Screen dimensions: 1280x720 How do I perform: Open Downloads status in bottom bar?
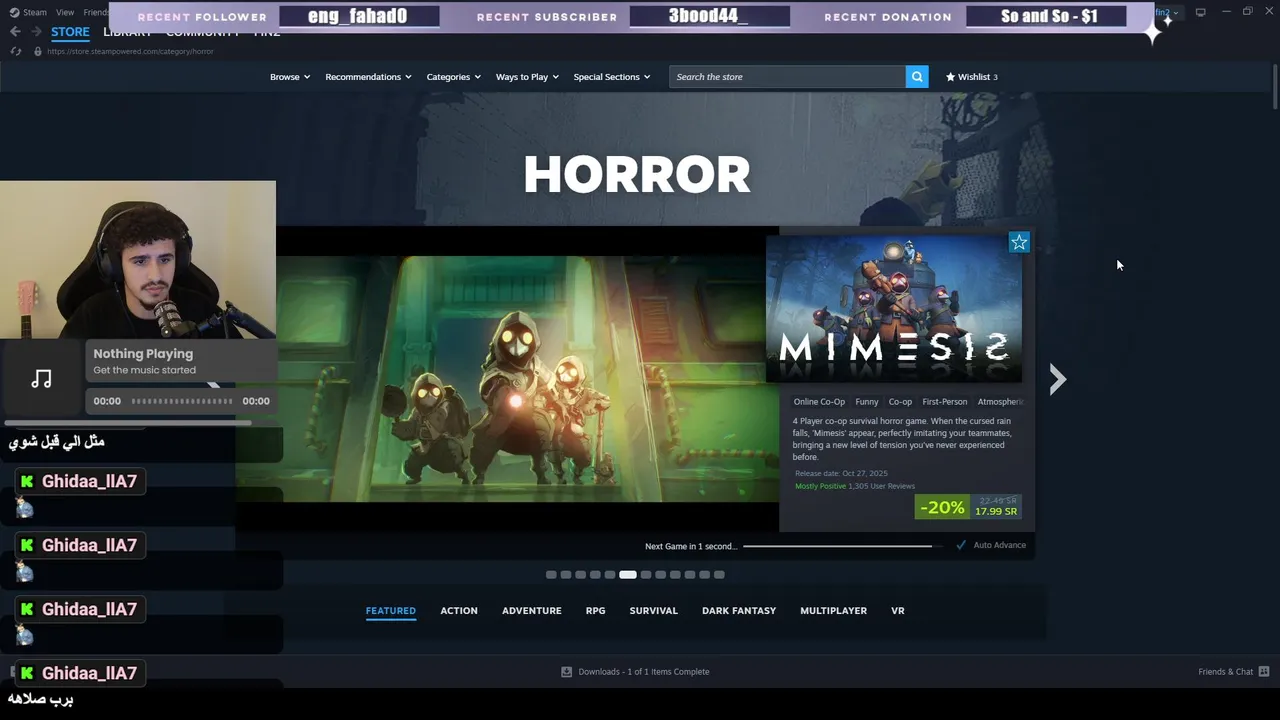click(x=635, y=672)
